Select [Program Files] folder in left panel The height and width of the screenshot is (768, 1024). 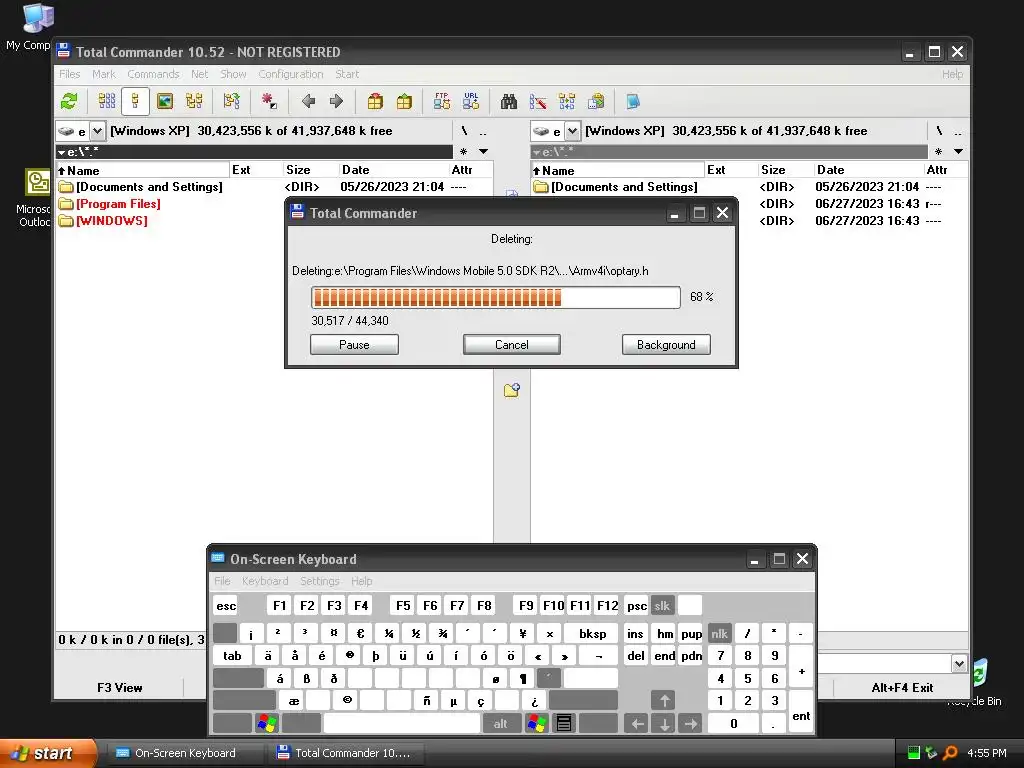pyautogui.click(x=118, y=204)
